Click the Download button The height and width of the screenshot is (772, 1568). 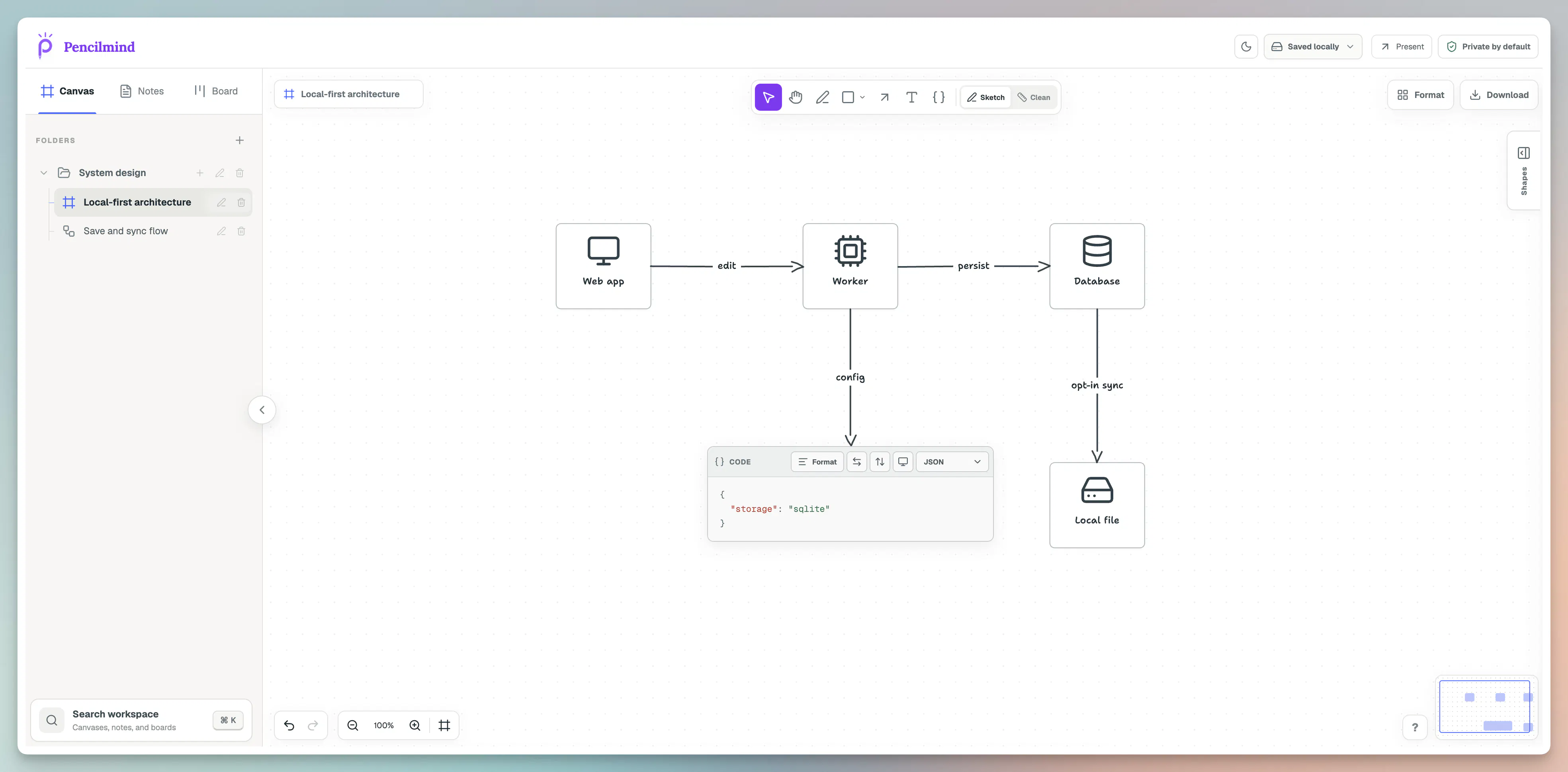tap(1499, 95)
